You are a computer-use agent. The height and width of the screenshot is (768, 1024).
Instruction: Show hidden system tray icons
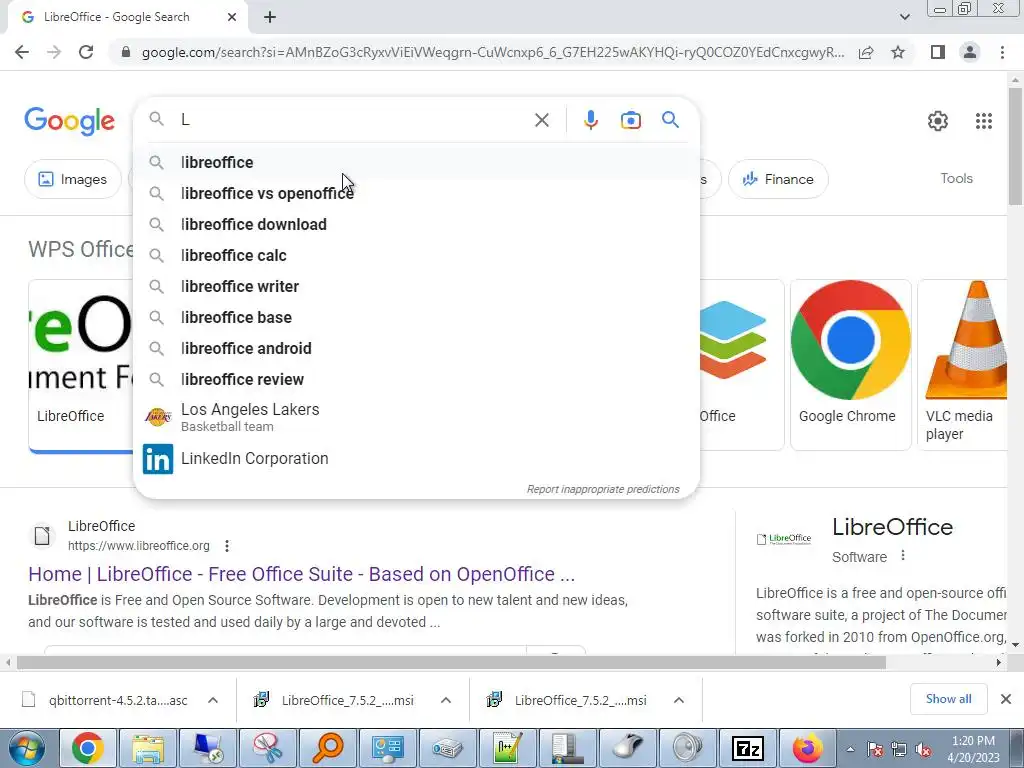tap(850, 750)
